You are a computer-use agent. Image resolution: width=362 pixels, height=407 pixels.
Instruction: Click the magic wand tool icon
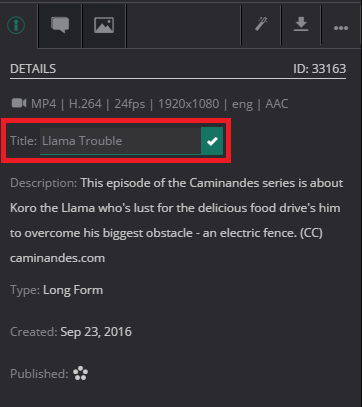pos(261,25)
